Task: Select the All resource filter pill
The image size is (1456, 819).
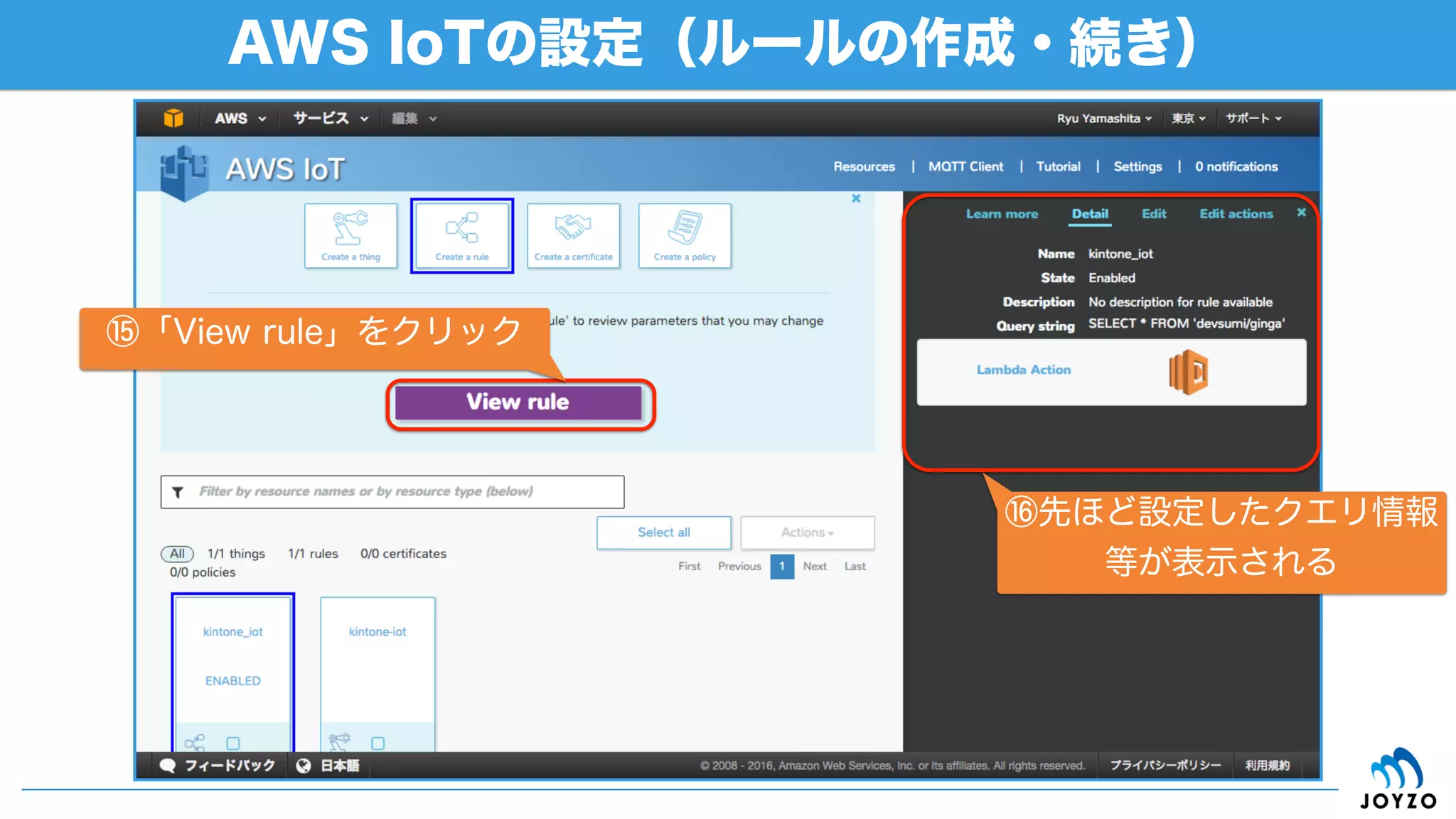Action: point(177,554)
